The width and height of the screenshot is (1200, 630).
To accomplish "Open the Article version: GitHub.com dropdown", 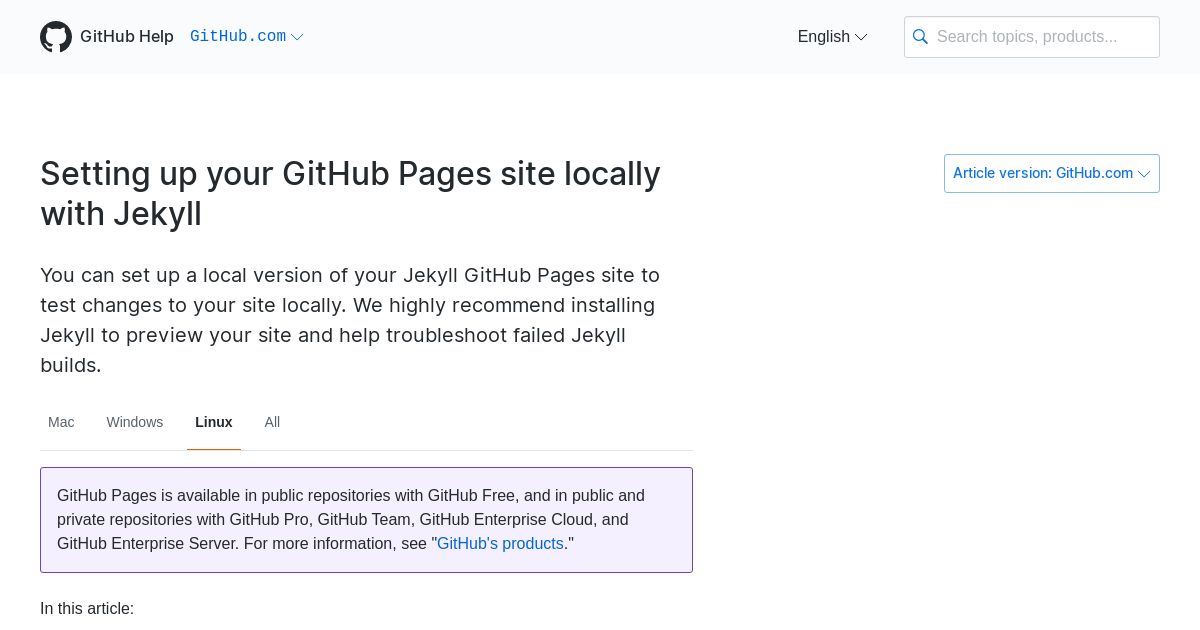I will (1052, 173).
